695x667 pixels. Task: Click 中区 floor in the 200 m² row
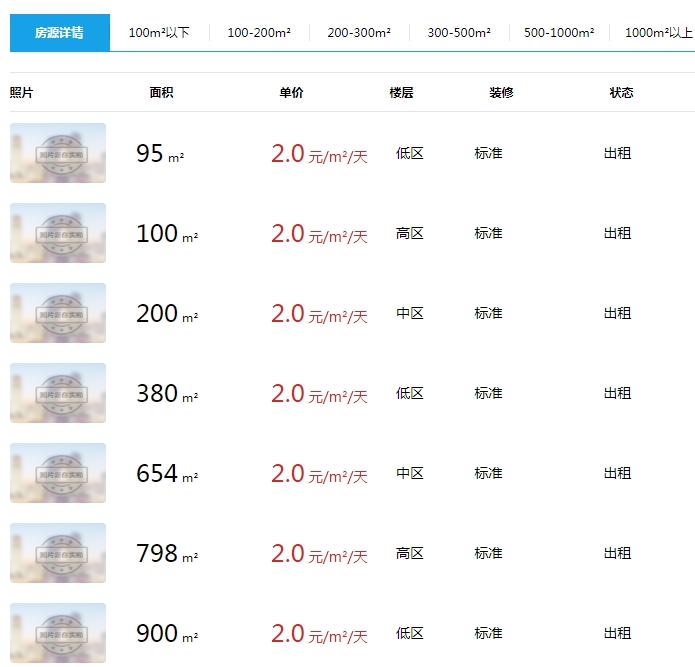click(x=410, y=313)
